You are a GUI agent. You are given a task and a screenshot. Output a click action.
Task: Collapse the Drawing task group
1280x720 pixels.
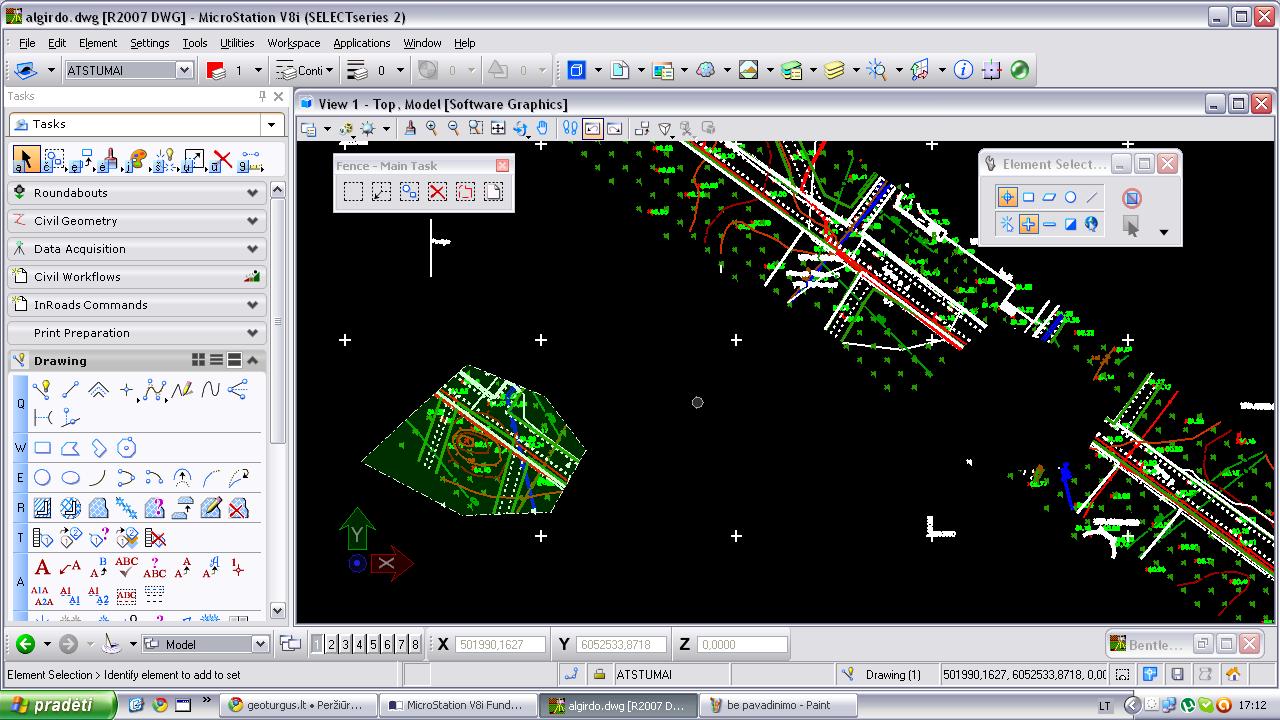(x=252, y=360)
